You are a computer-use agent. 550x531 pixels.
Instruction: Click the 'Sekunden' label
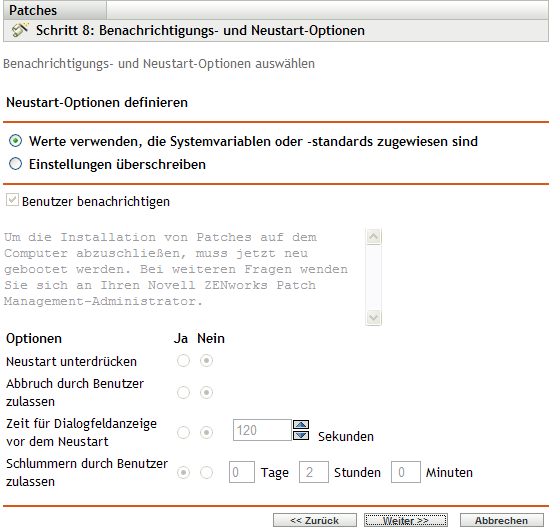(346, 436)
